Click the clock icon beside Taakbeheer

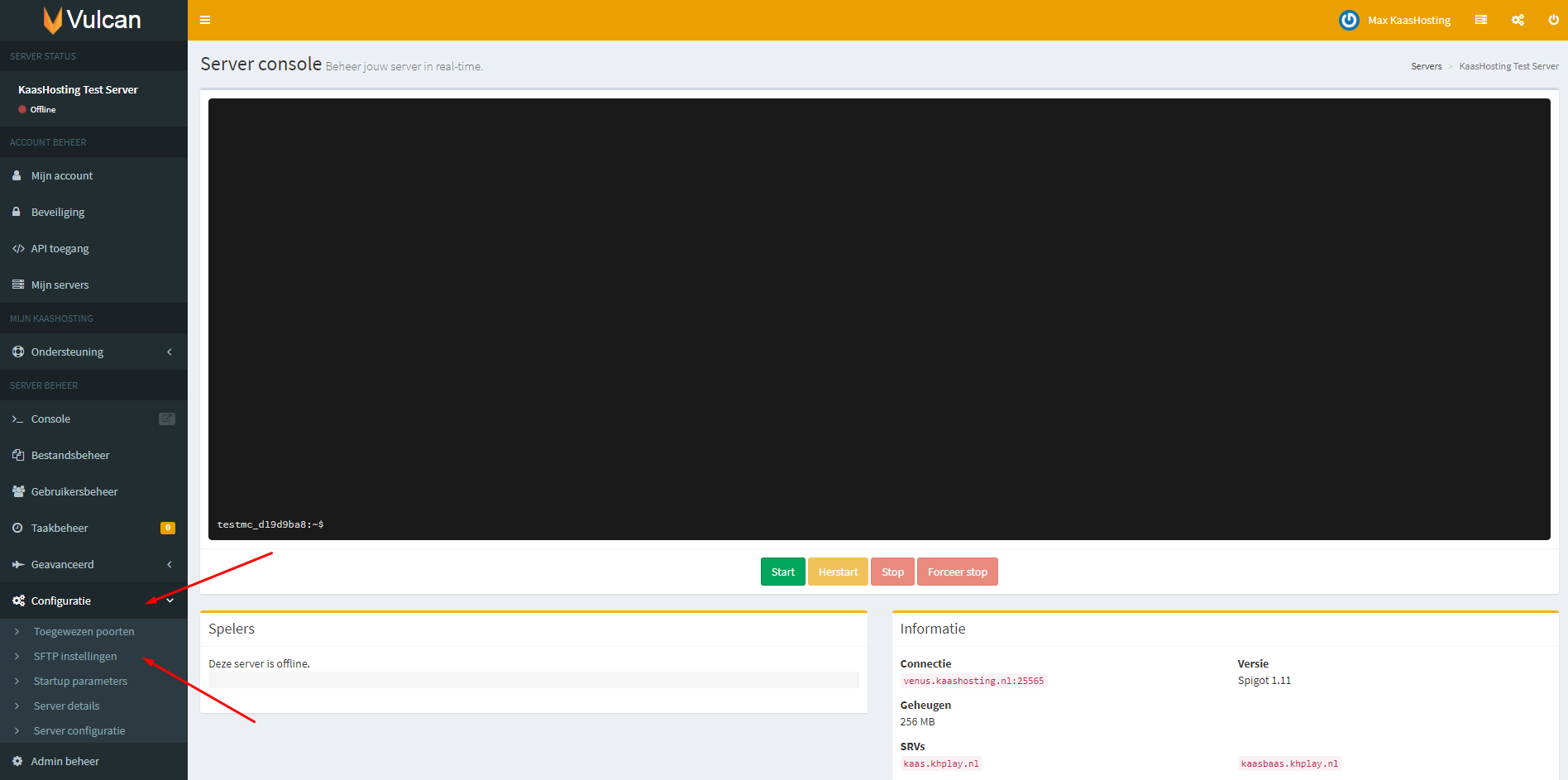tap(17, 528)
